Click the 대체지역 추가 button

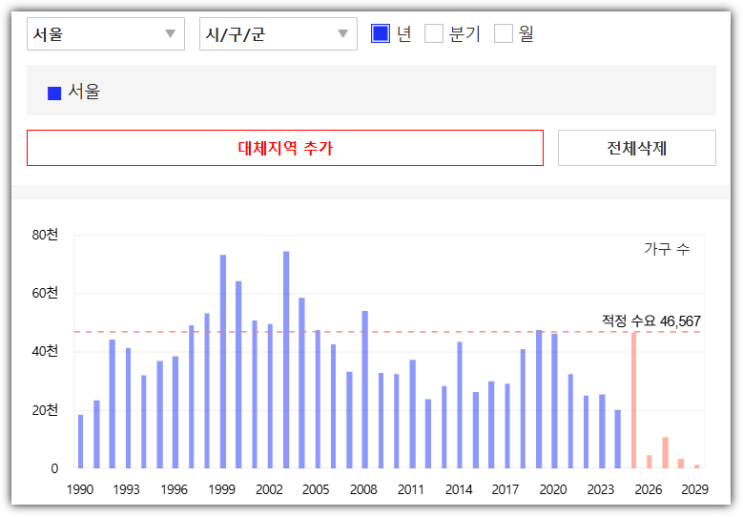[x=285, y=148]
